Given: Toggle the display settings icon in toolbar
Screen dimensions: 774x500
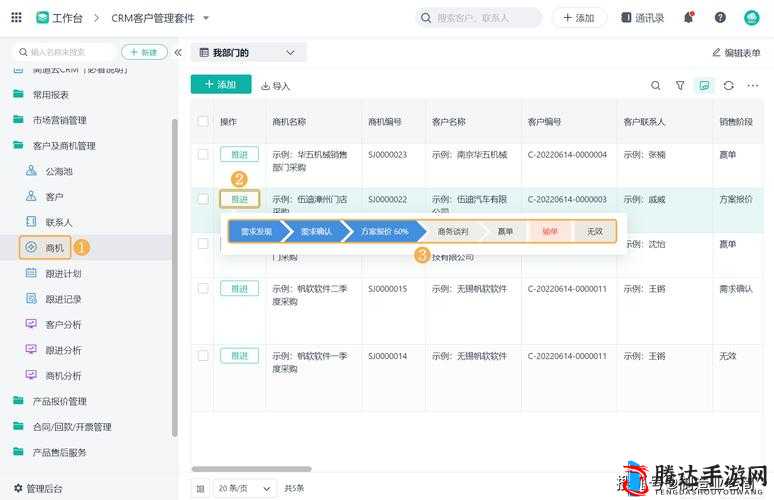Looking at the screenshot, I should tap(704, 85).
